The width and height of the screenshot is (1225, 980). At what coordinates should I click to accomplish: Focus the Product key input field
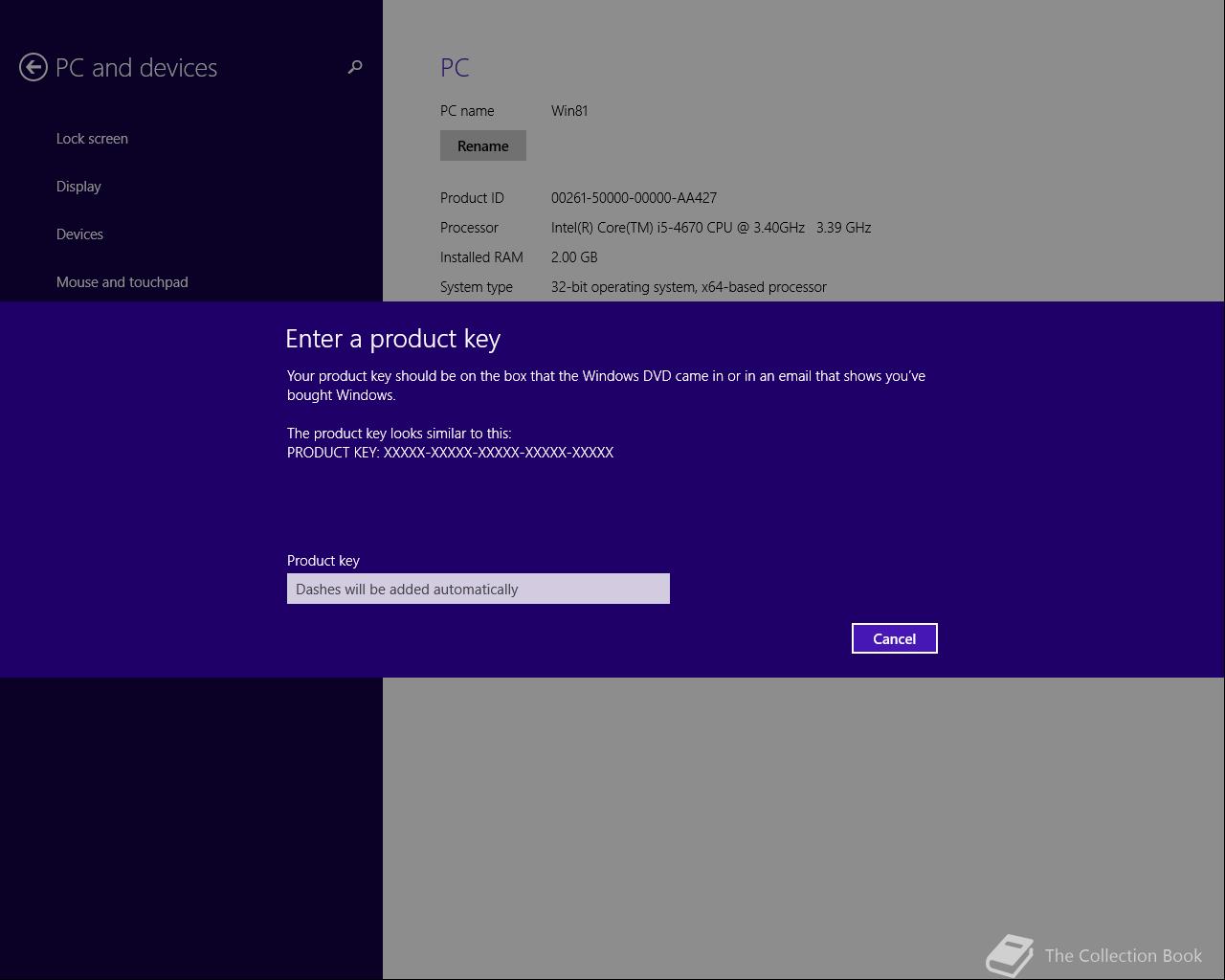[479, 589]
